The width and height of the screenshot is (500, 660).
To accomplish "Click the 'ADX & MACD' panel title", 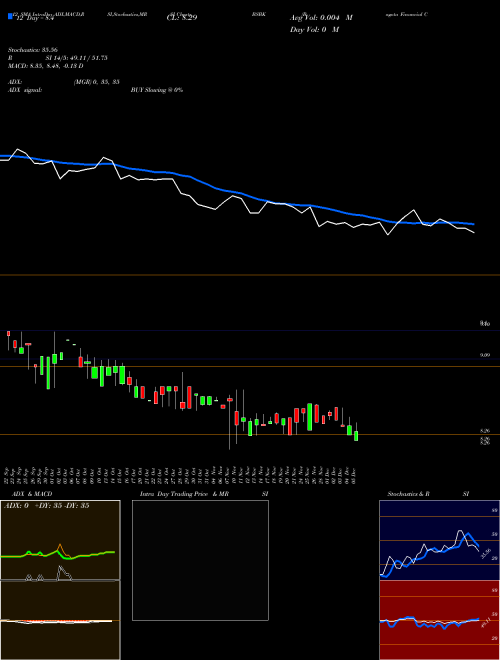I will (32, 494).
